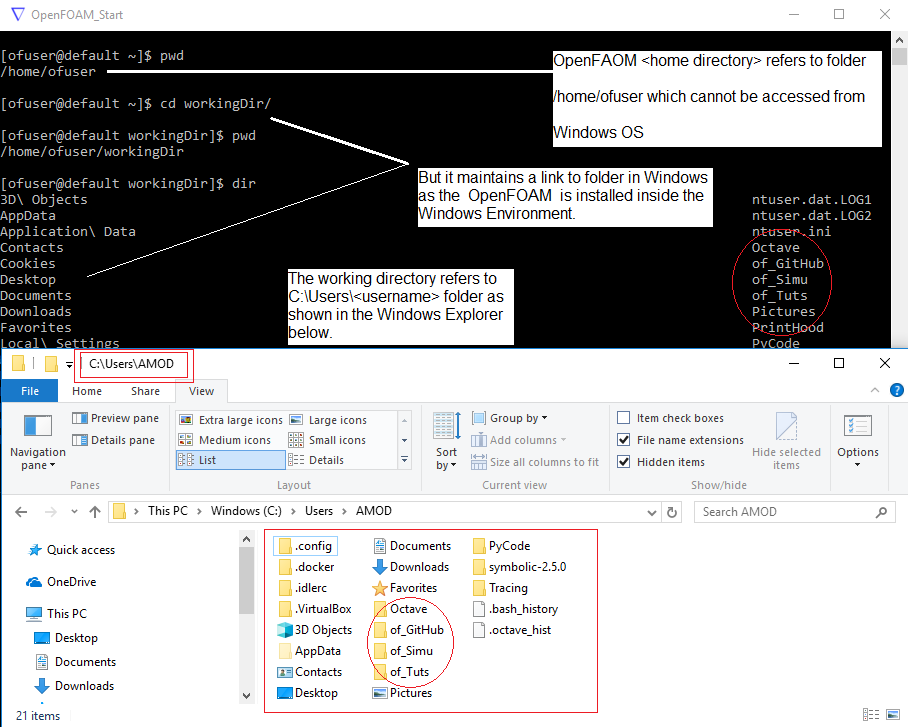This screenshot has height=727, width=908.
Task: Open Quick access in navigation pane
Action: pyautogui.click(x=72, y=550)
